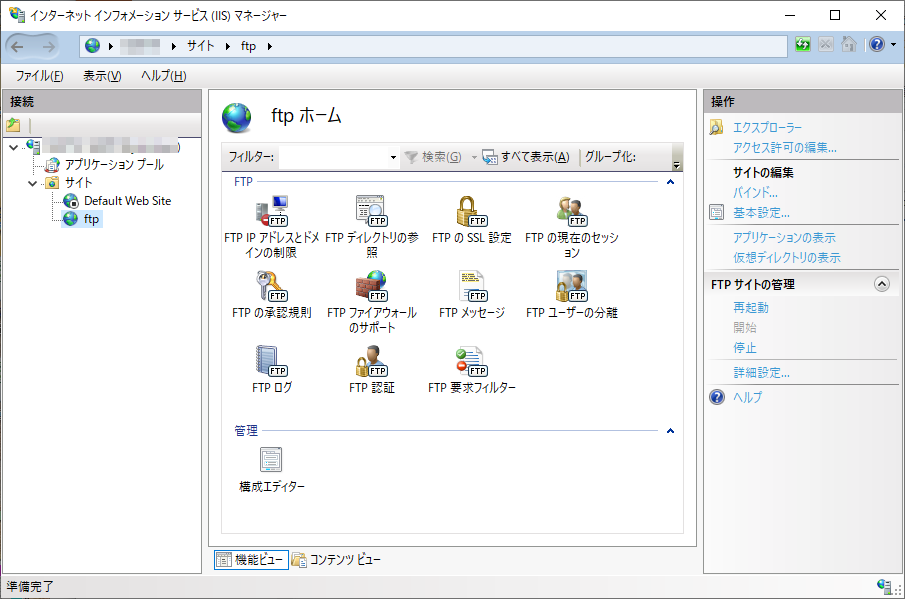
Task: Click the filter text input field
Action: [x=334, y=157]
